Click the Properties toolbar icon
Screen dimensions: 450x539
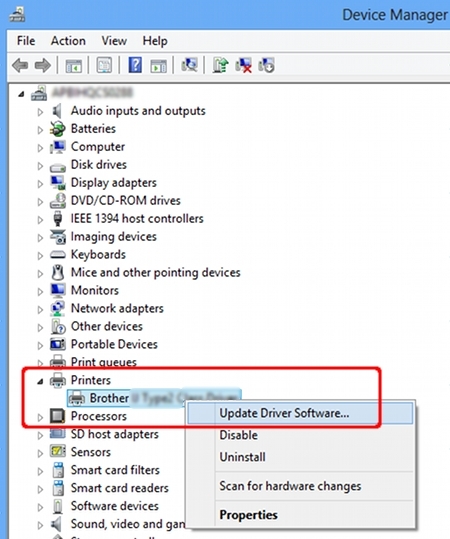(104, 65)
